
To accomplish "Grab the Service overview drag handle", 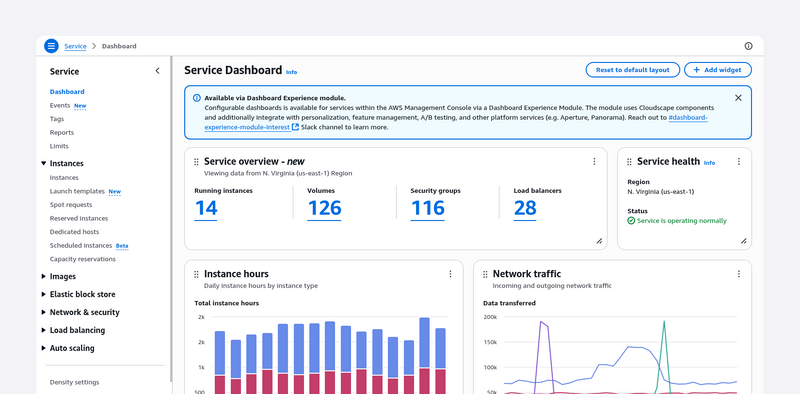I will (x=196, y=162).
